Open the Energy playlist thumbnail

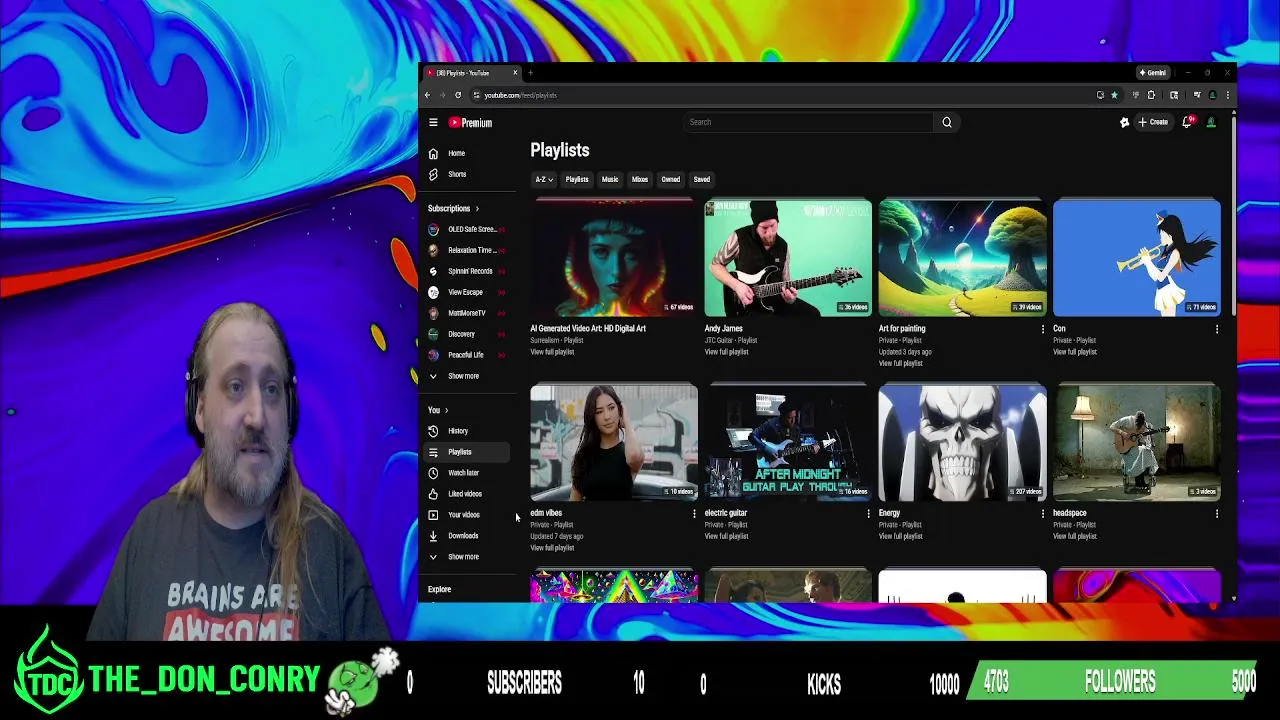pos(962,442)
